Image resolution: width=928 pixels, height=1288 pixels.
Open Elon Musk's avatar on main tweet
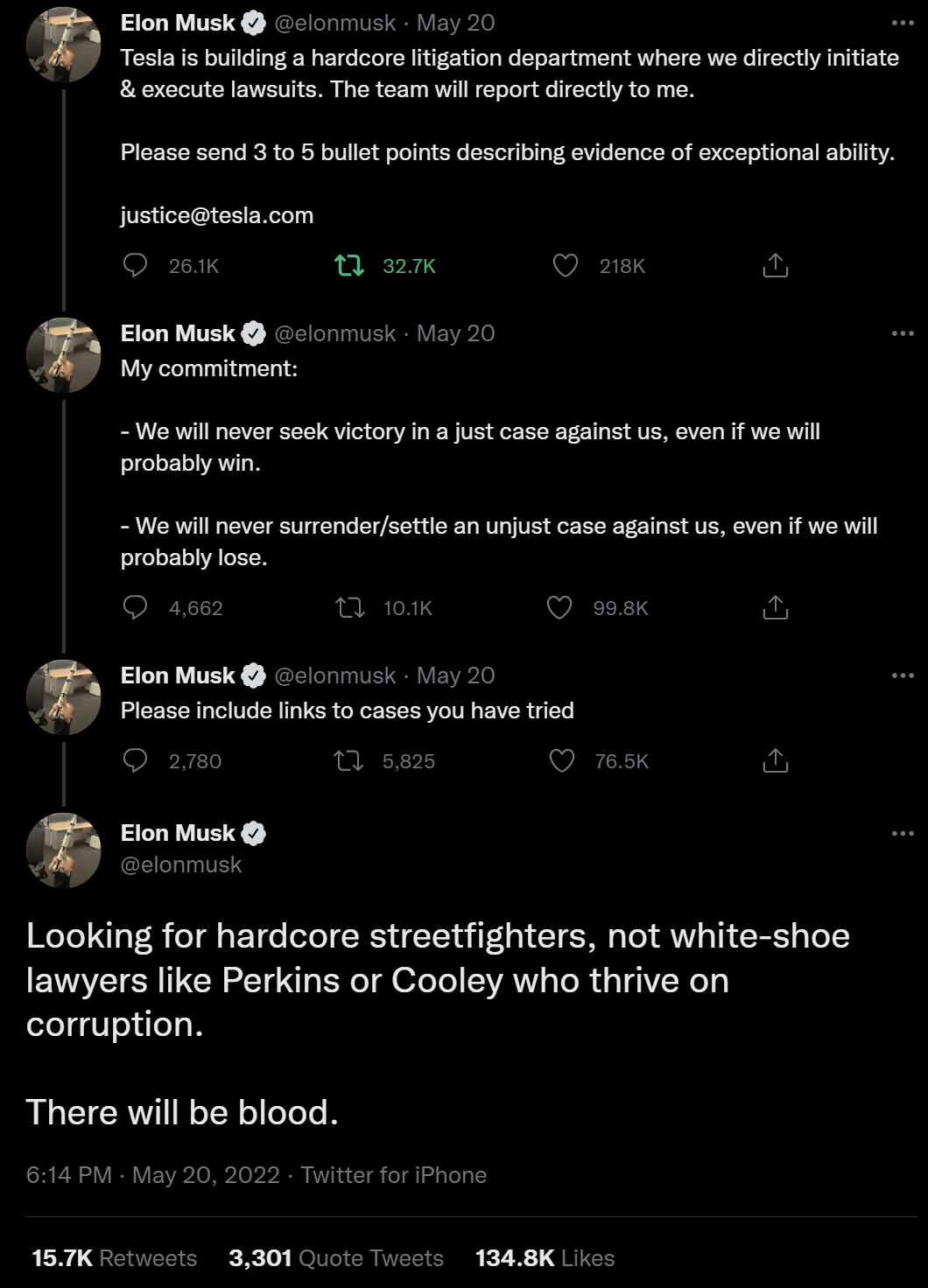pyautogui.click(x=64, y=850)
